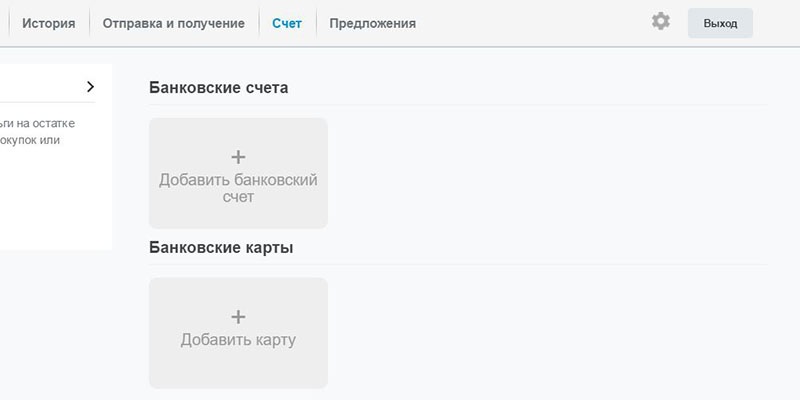
Task: Open the settings gear icon
Action: click(661, 21)
